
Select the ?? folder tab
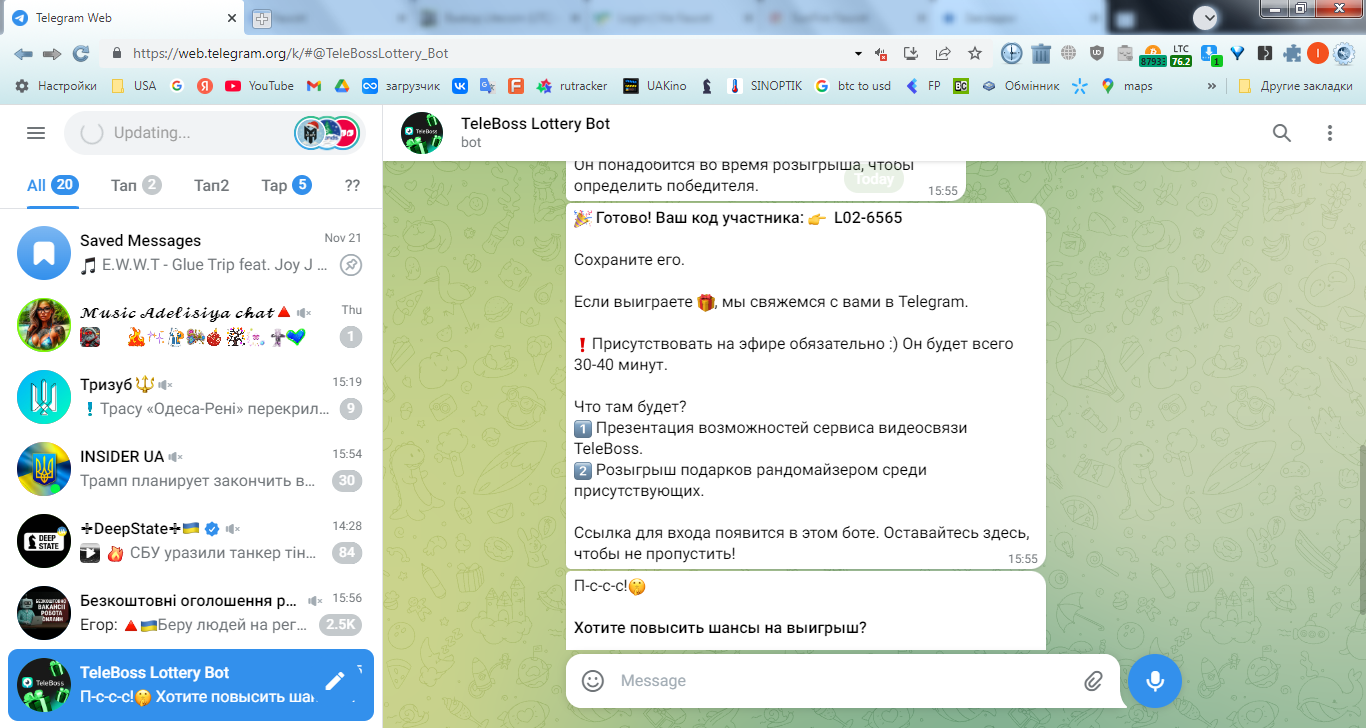[352, 185]
